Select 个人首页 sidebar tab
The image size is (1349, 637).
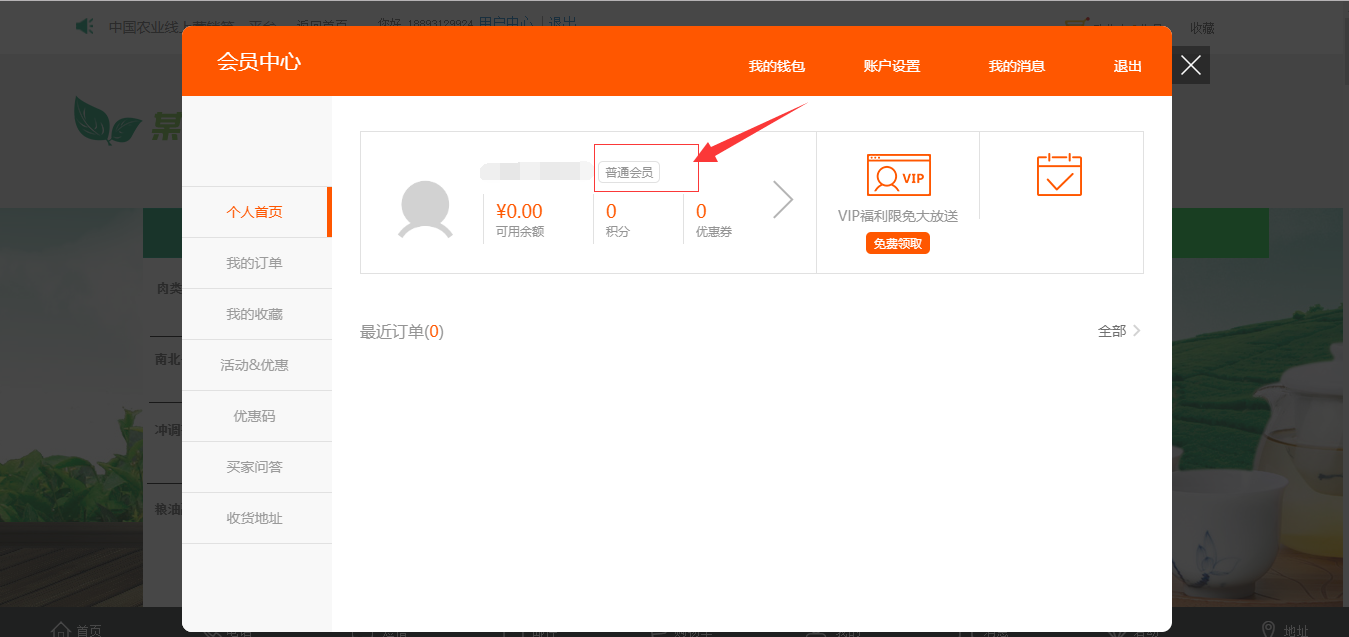pos(254,212)
